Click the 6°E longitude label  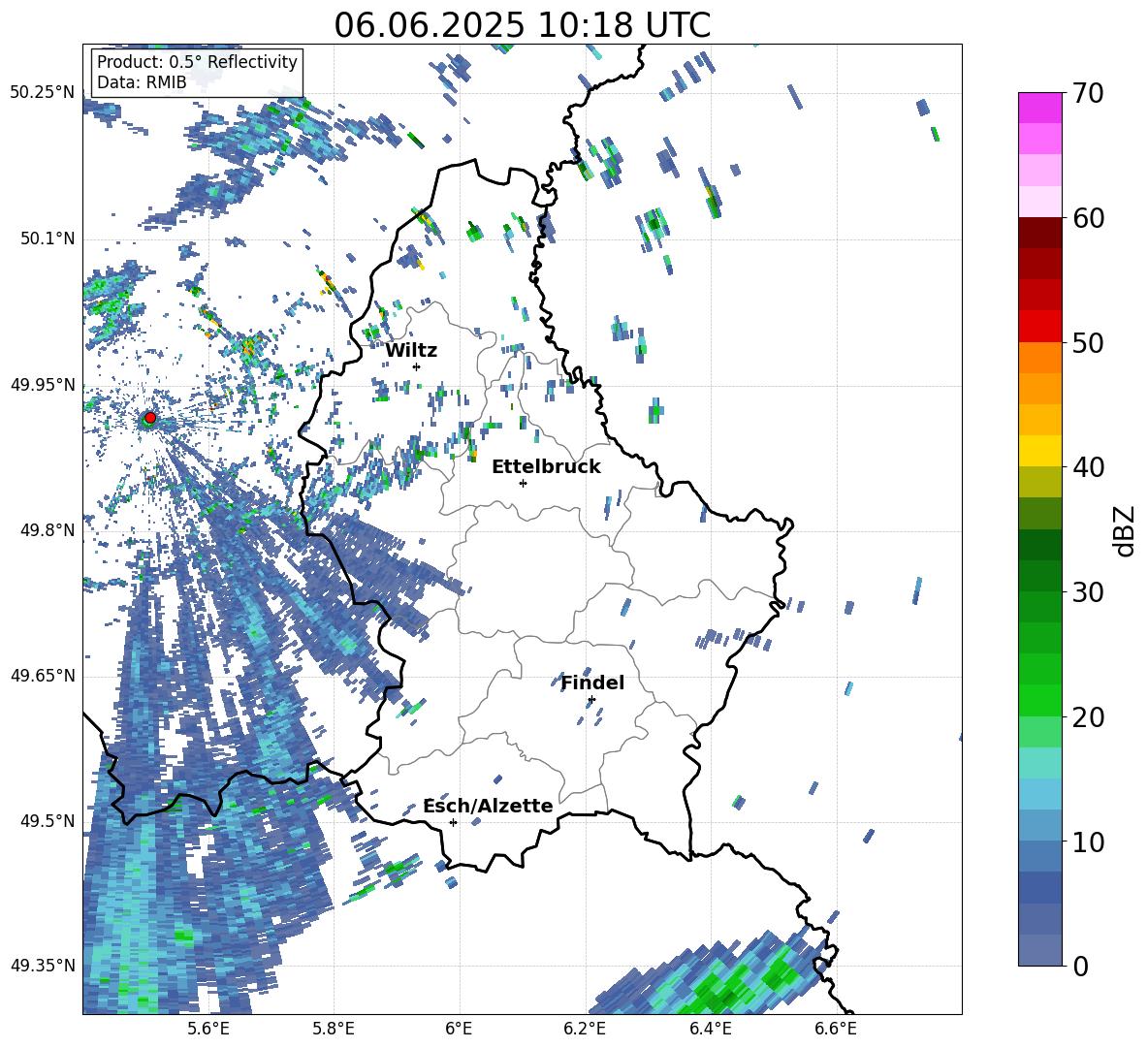[x=459, y=1030]
